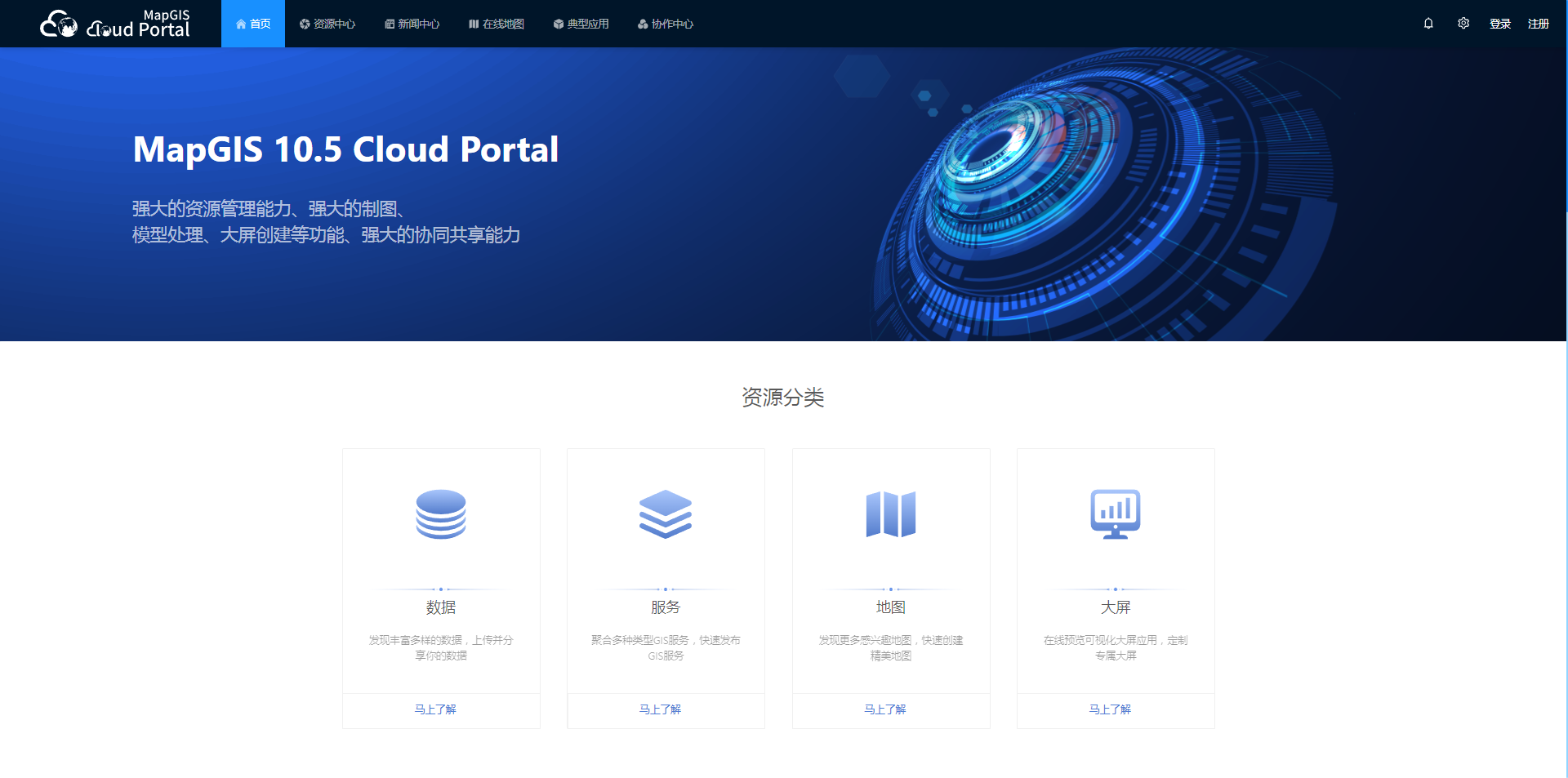Screen dimensions: 1568x778
Task: Click the 资源分类 section heading
Action: coord(783,398)
